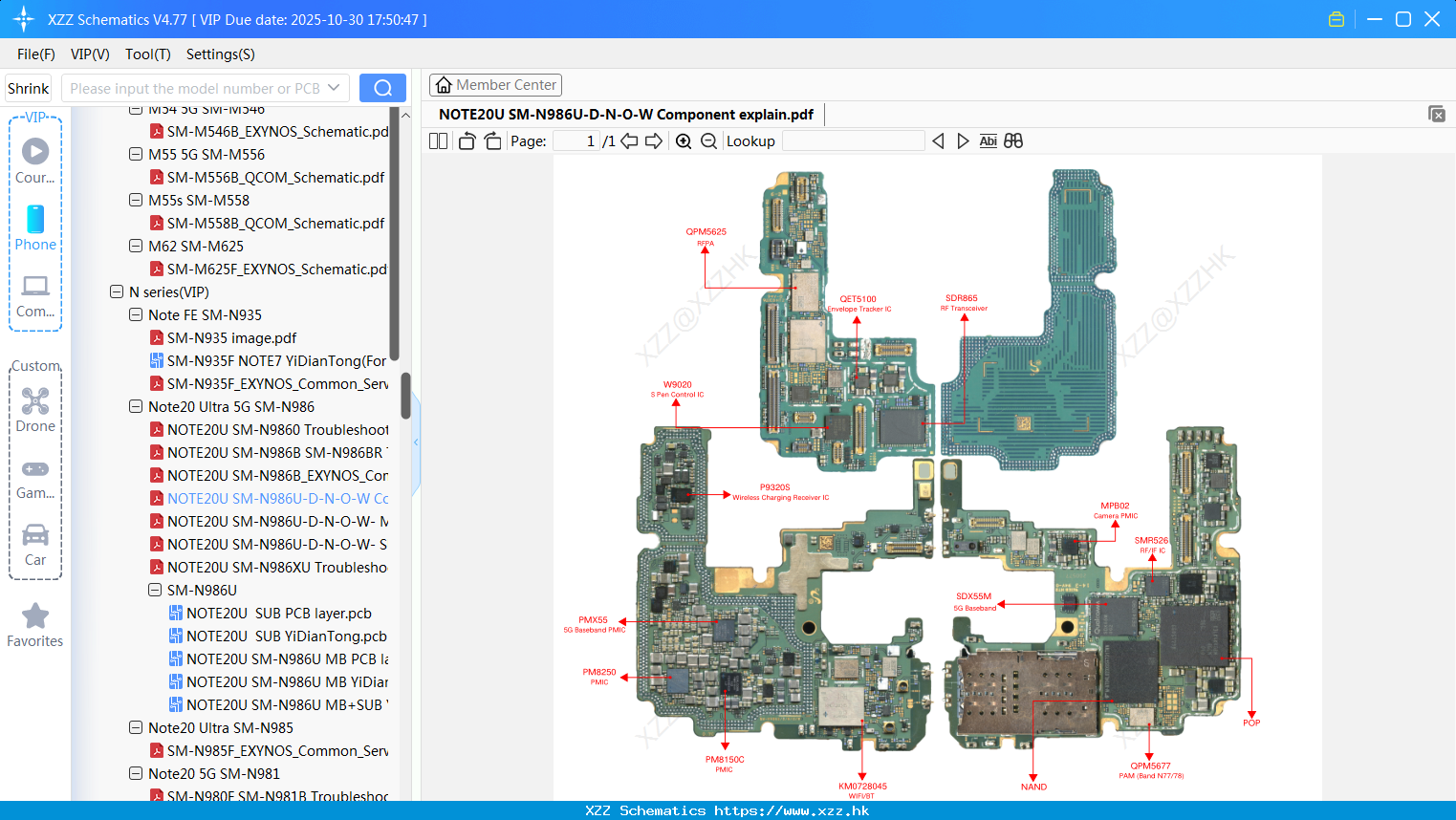This screenshot has height=820, width=1456.
Task: Rotate page clockwise
Action: 492,140
